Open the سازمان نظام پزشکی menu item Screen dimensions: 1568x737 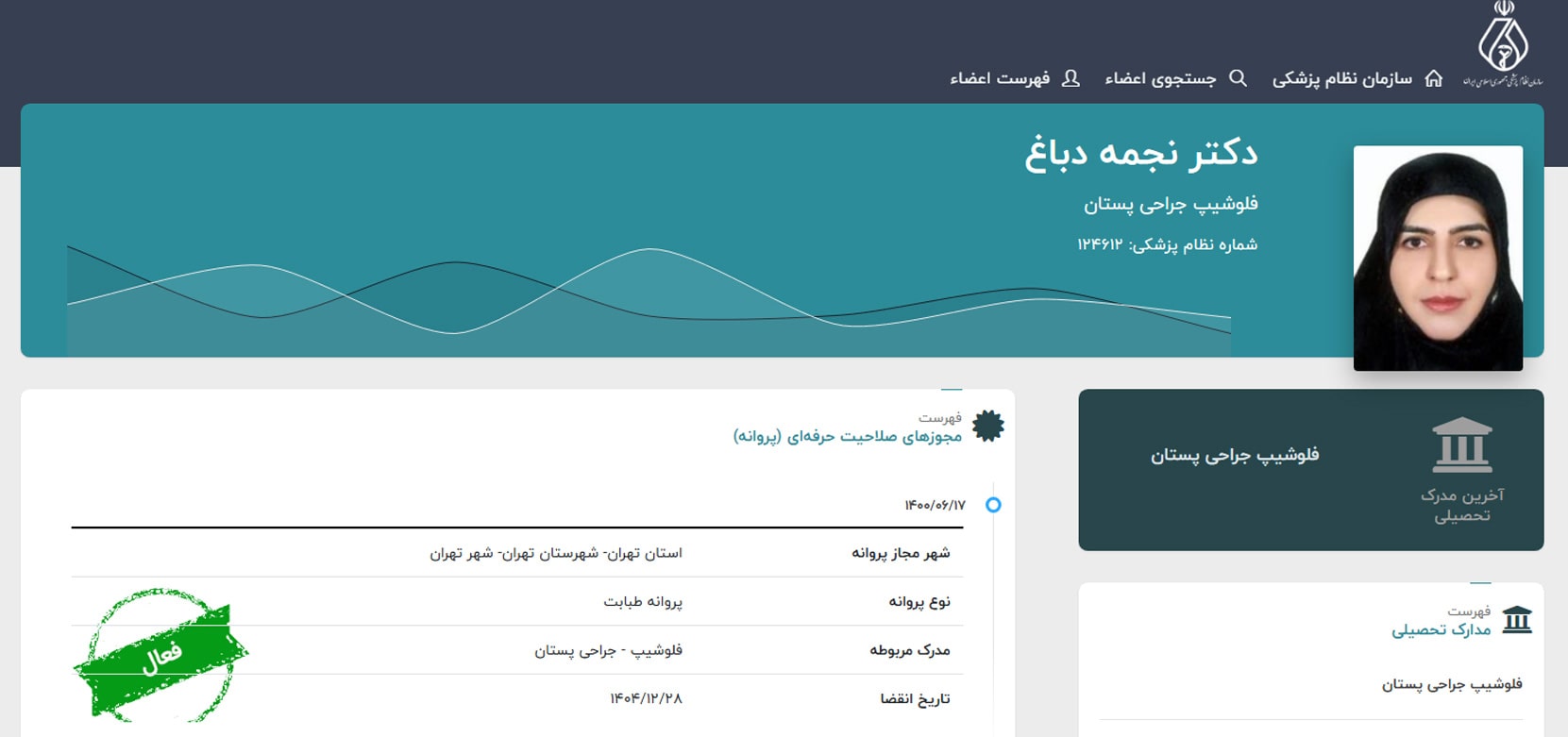1341,79
